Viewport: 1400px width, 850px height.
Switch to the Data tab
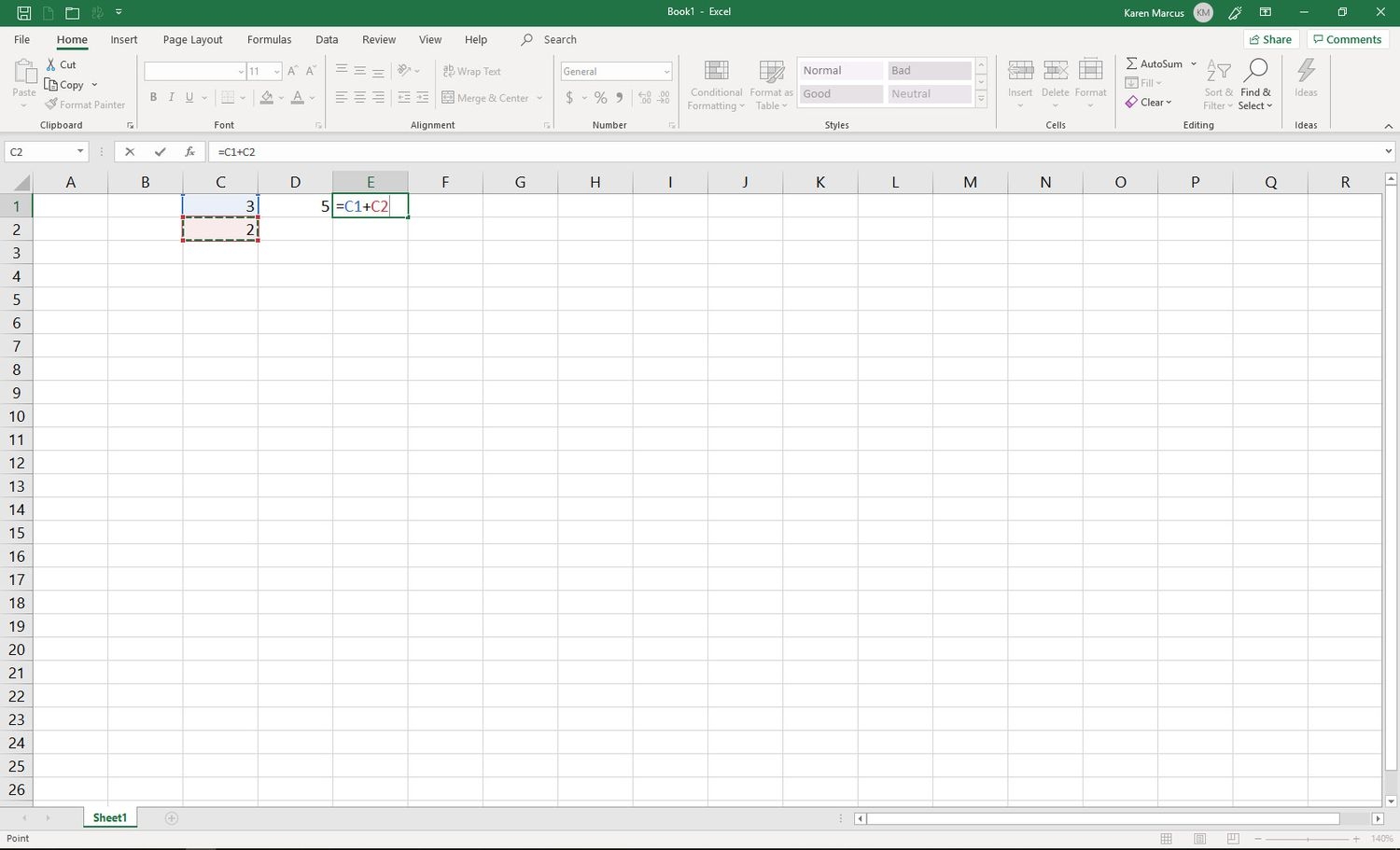pyautogui.click(x=327, y=39)
